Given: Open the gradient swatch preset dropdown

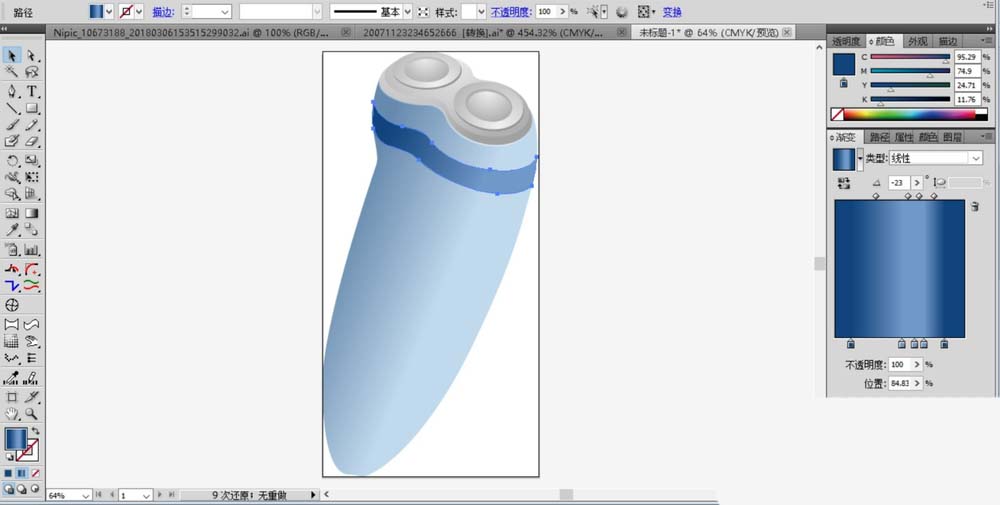Looking at the screenshot, I should pos(860,159).
